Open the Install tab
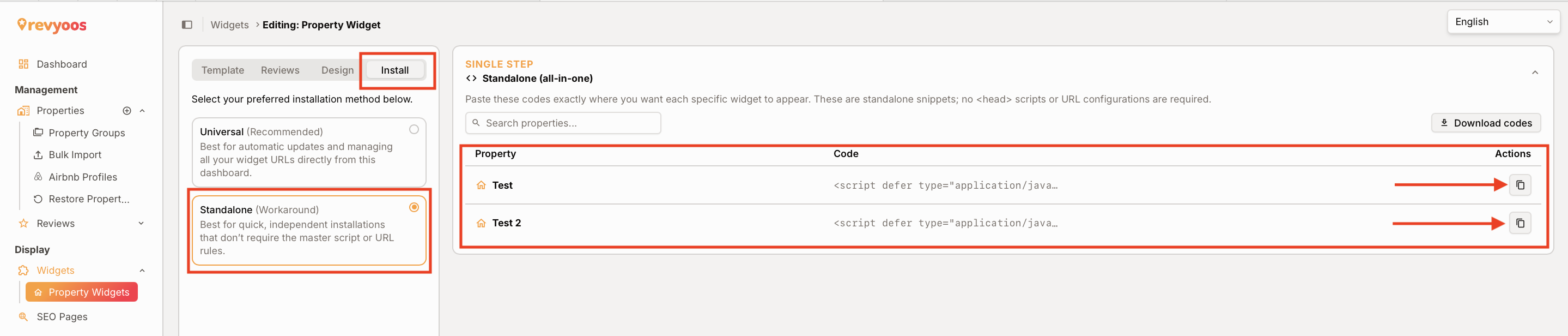The height and width of the screenshot is (336, 1568). click(395, 70)
